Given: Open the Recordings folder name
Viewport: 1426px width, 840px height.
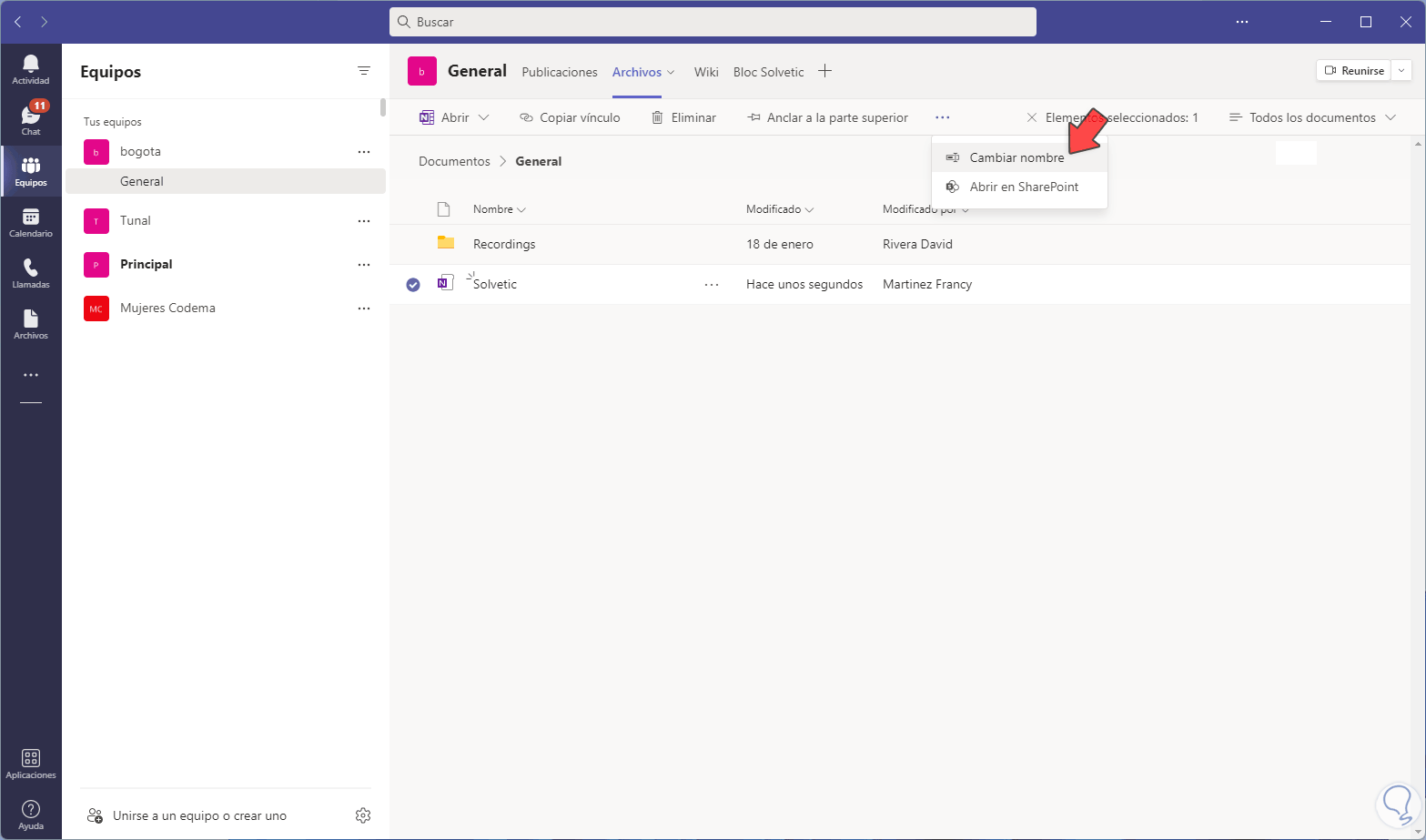Looking at the screenshot, I should [x=504, y=245].
